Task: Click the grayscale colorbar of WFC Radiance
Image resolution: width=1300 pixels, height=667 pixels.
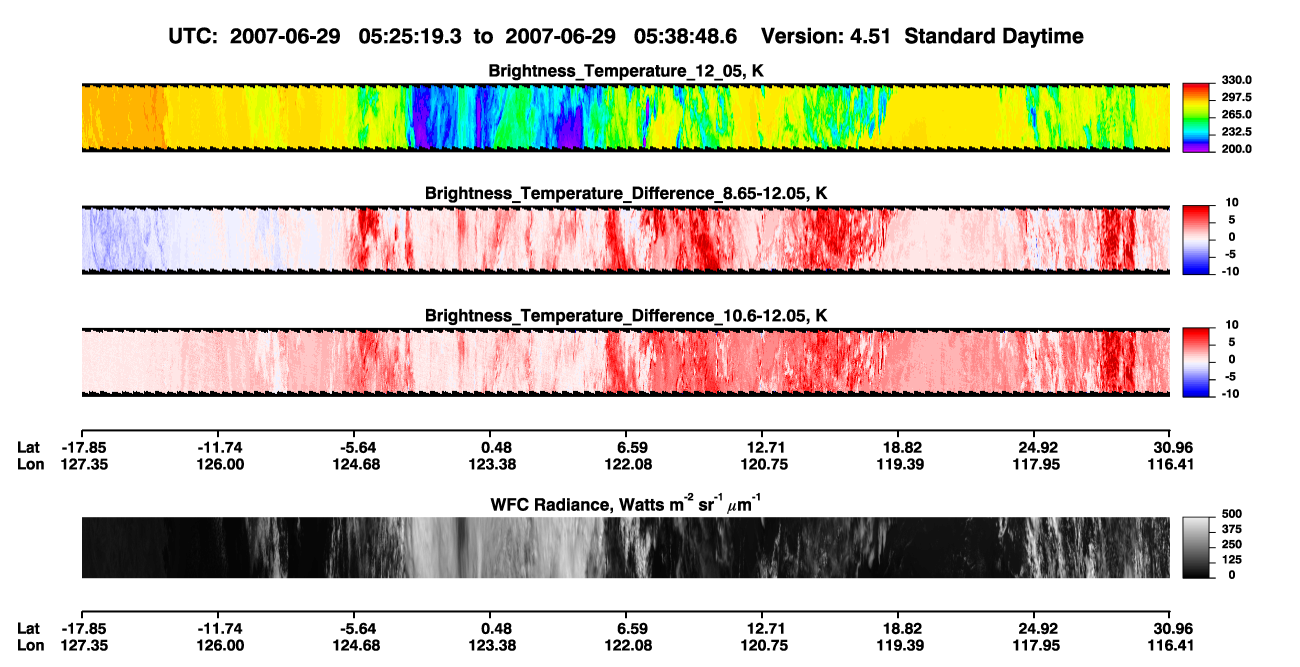Action: point(1196,547)
